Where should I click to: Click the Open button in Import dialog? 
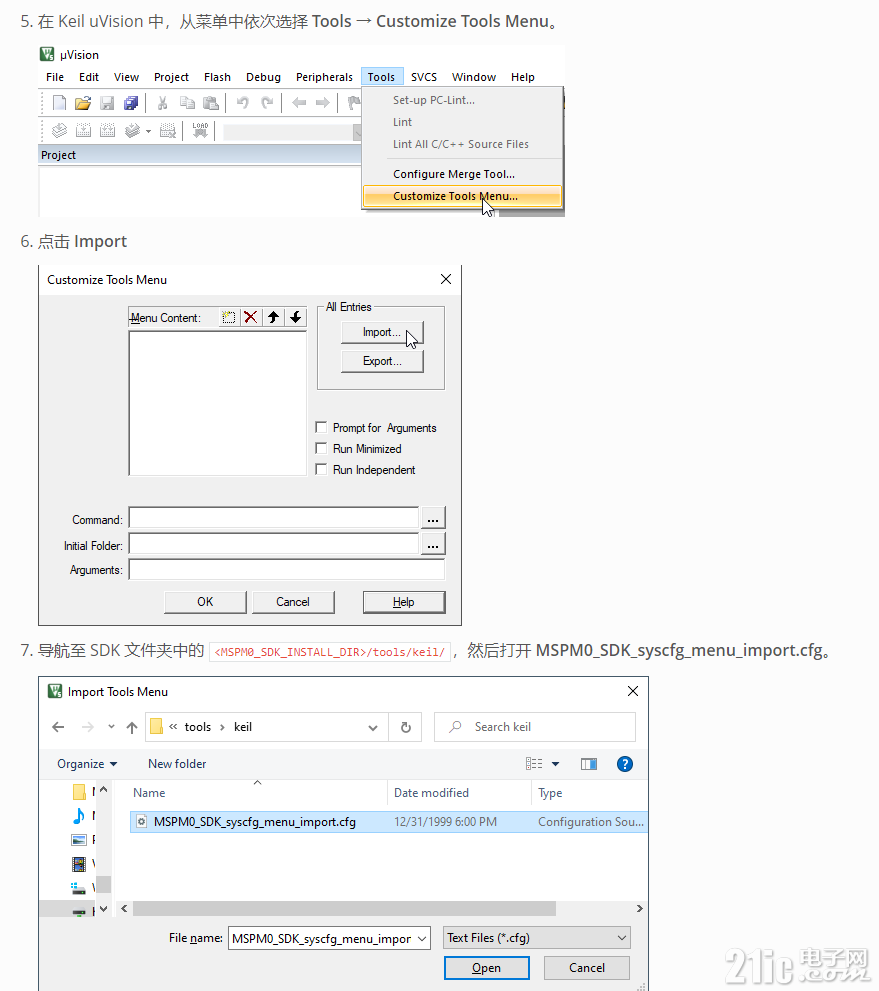point(487,968)
